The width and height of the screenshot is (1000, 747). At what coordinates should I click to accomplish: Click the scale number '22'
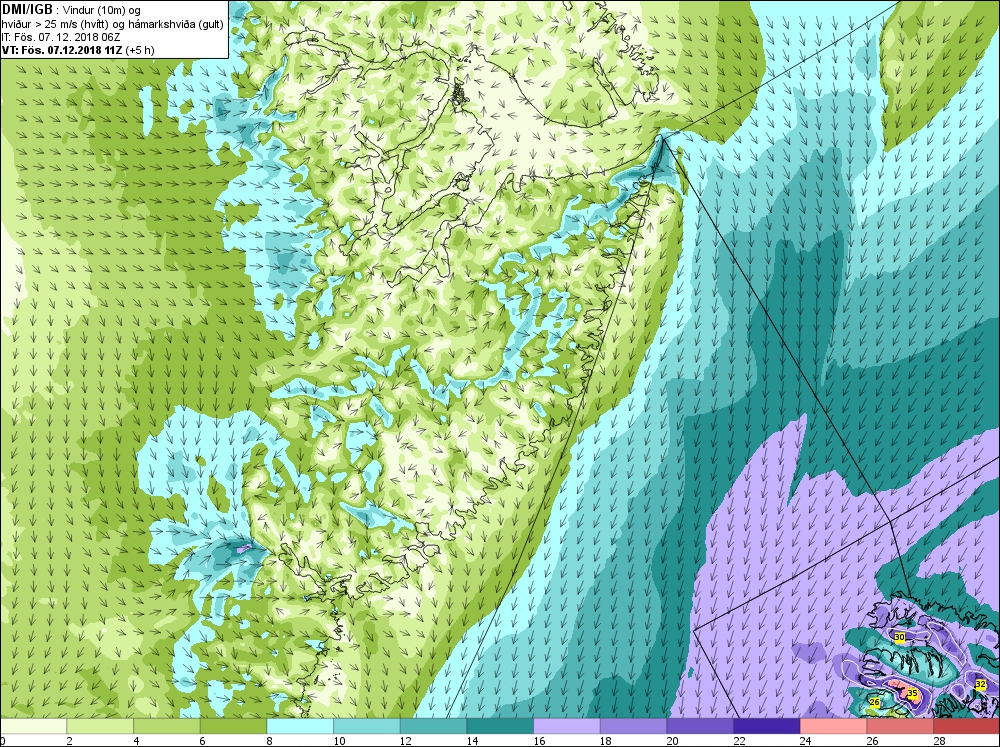(x=739, y=741)
